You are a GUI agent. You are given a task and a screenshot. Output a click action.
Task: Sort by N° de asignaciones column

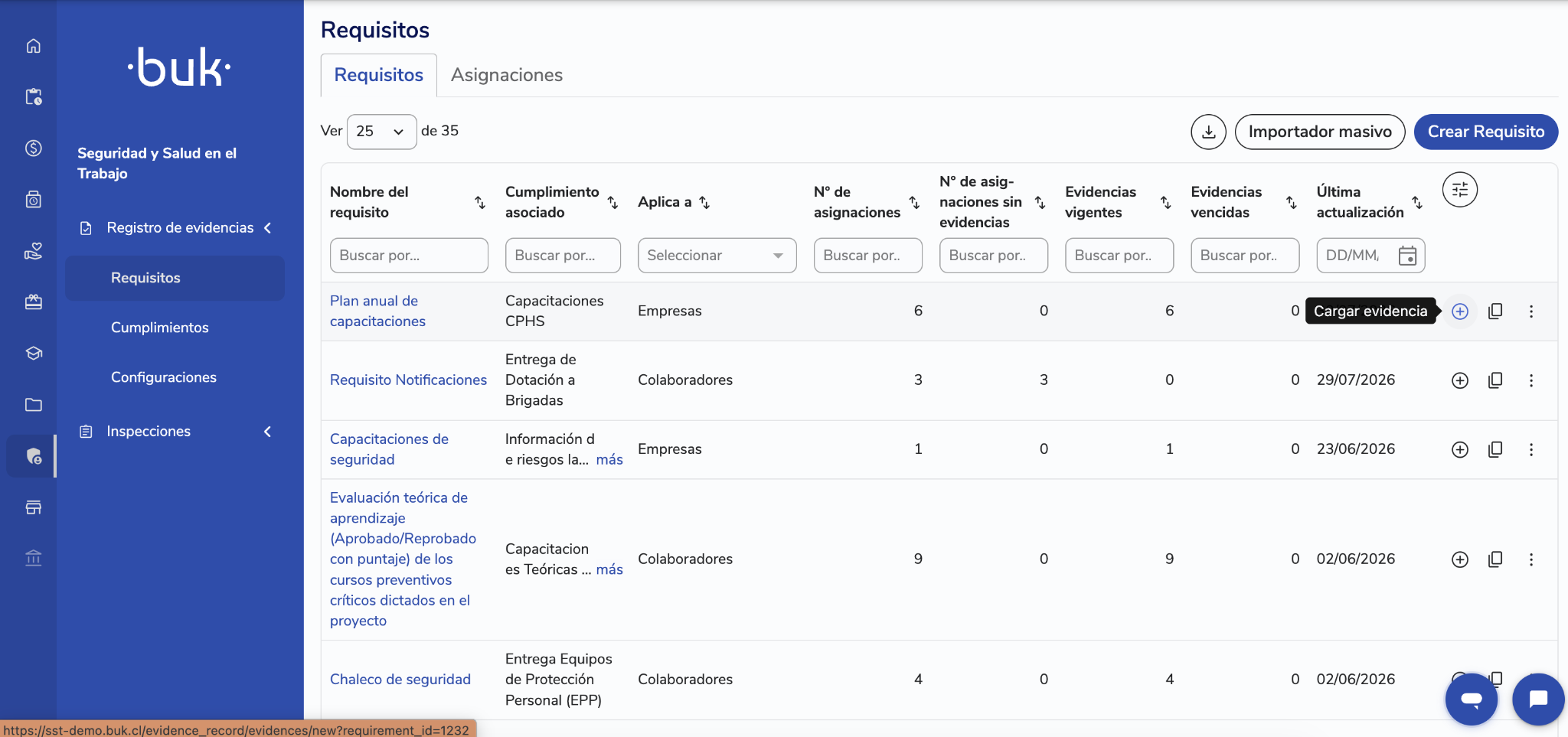pyautogui.click(x=914, y=202)
